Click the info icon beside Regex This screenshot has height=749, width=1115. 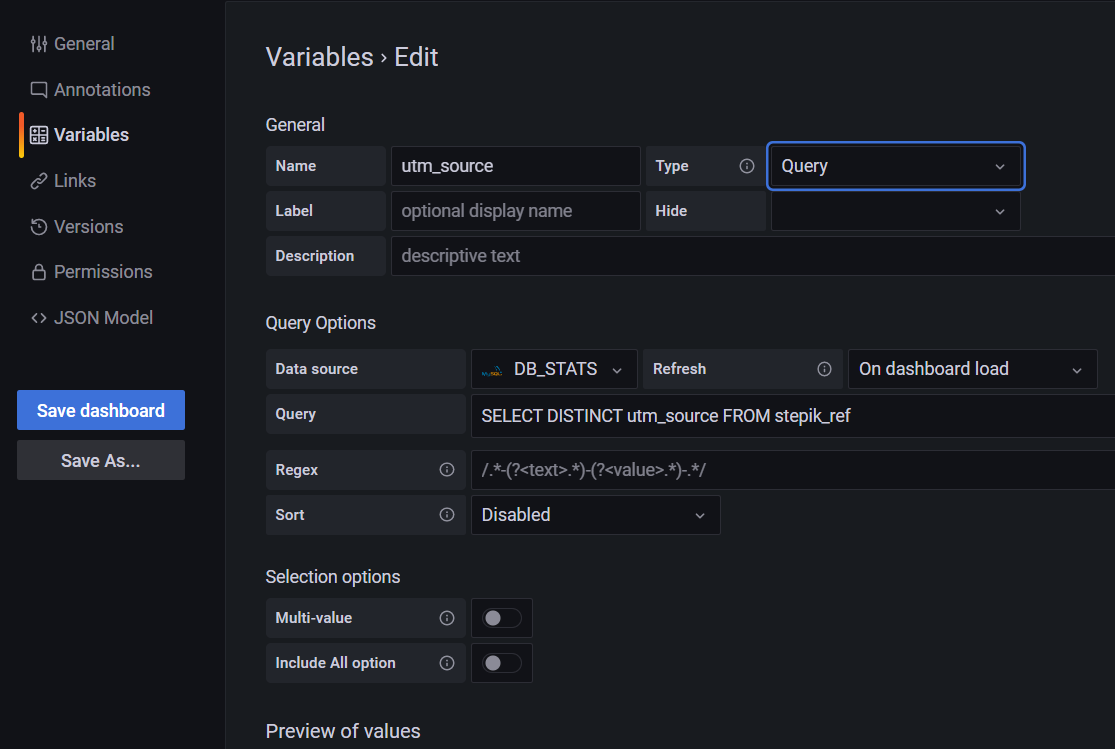click(x=447, y=469)
